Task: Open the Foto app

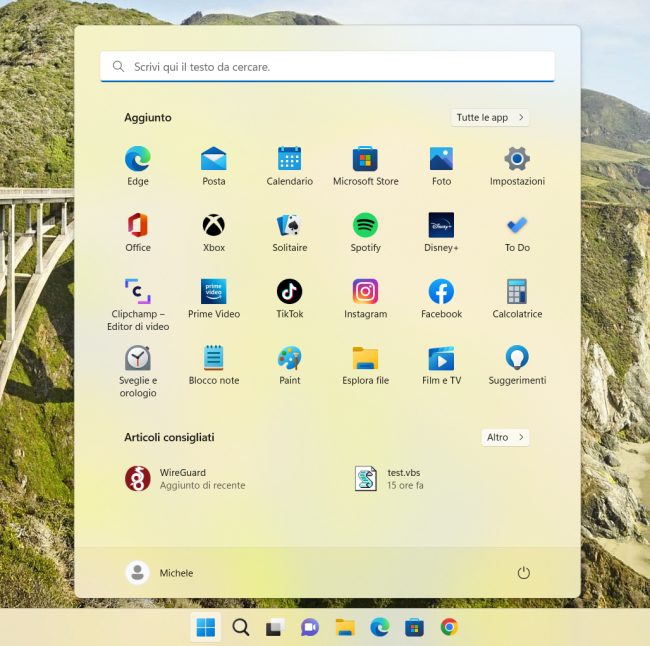Action: click(x=441, y=166)
